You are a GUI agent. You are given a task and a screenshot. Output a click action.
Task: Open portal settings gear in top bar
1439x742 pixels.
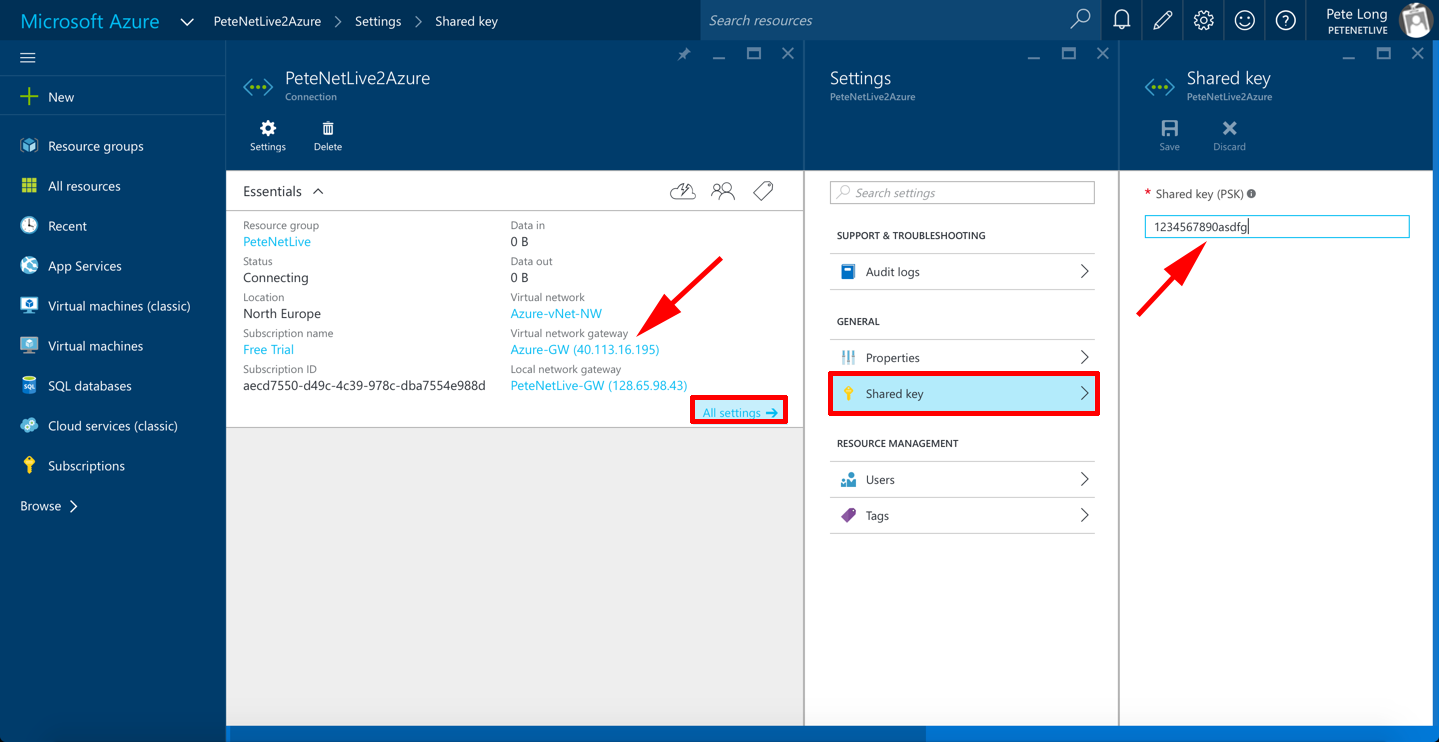[x=1204, y=20]
